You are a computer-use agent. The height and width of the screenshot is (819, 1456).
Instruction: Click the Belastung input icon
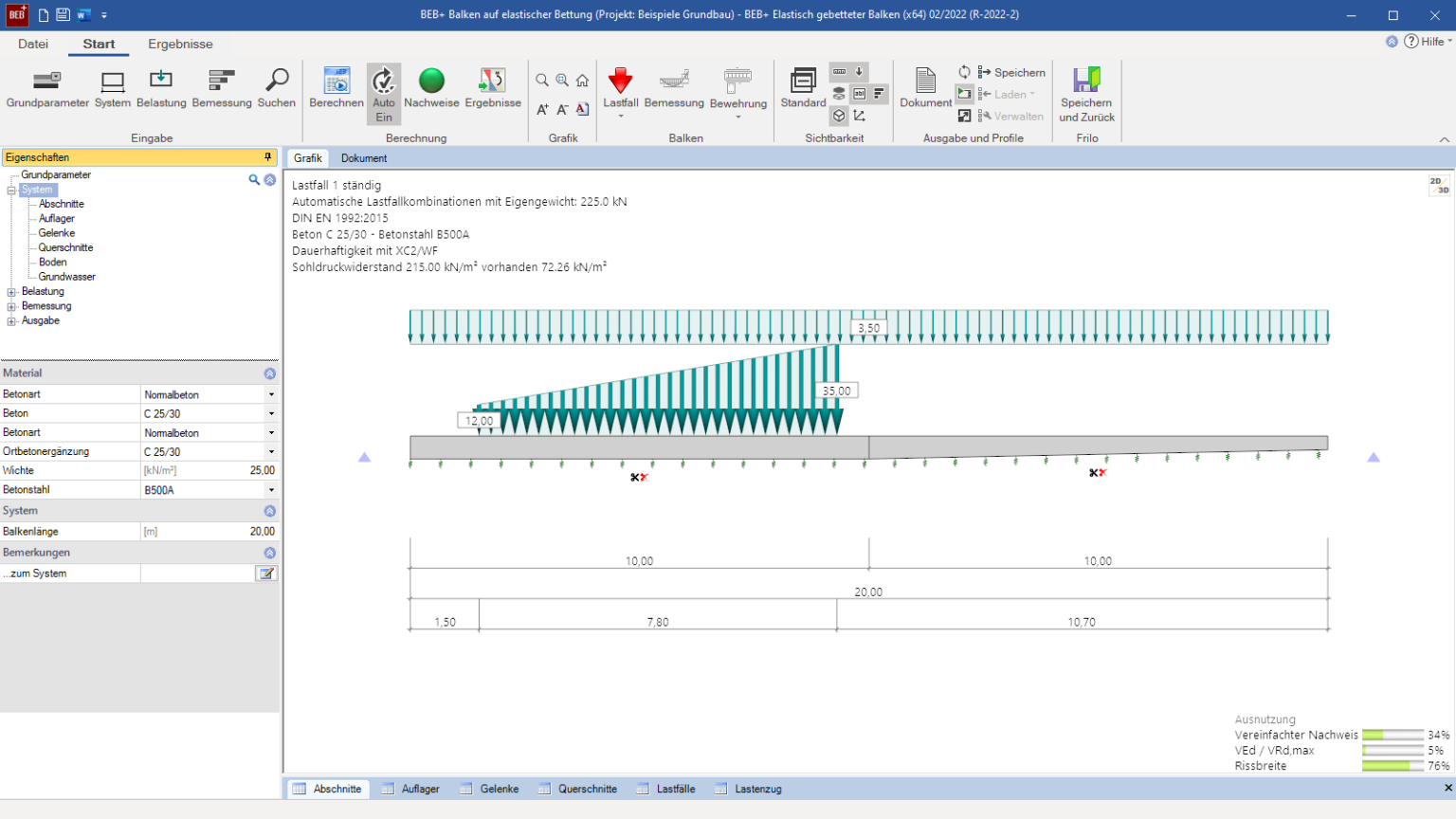(x=161, y=82)
